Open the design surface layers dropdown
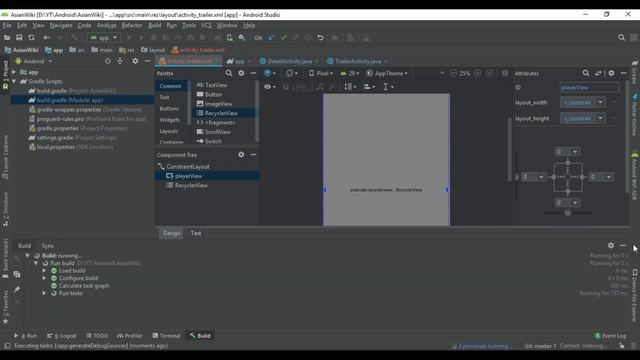Viewport: 640px width, 360px height. click(269, 73)
